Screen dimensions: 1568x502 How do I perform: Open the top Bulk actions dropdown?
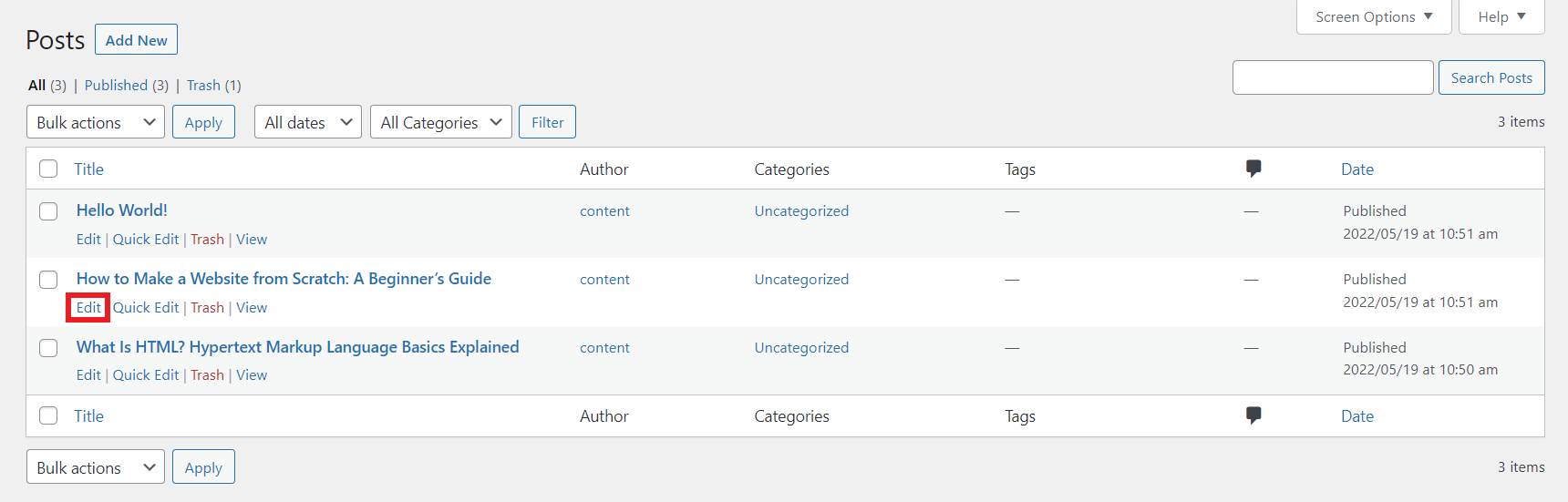tap(95, 122)
